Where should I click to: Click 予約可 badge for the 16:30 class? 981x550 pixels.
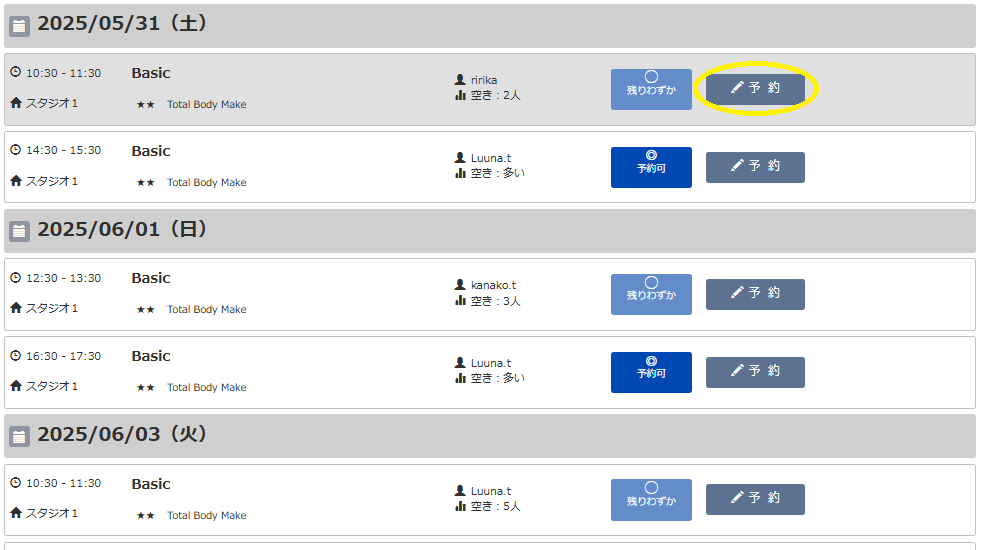[x=651, y=372]
